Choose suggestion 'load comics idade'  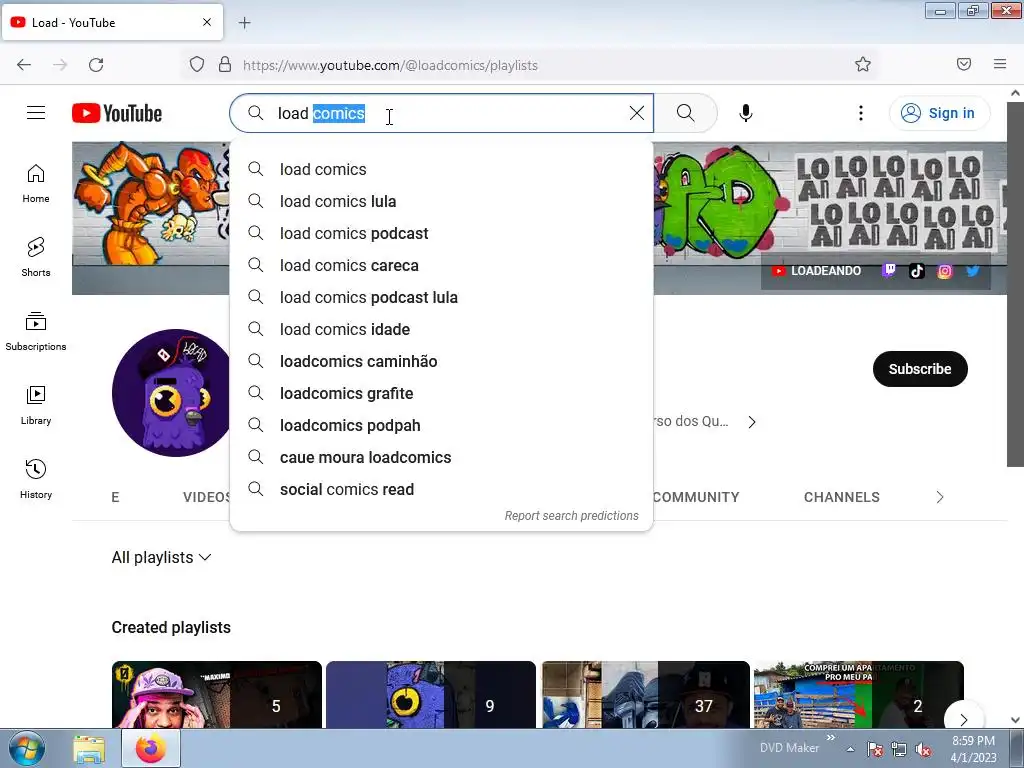tap(441, 329)
